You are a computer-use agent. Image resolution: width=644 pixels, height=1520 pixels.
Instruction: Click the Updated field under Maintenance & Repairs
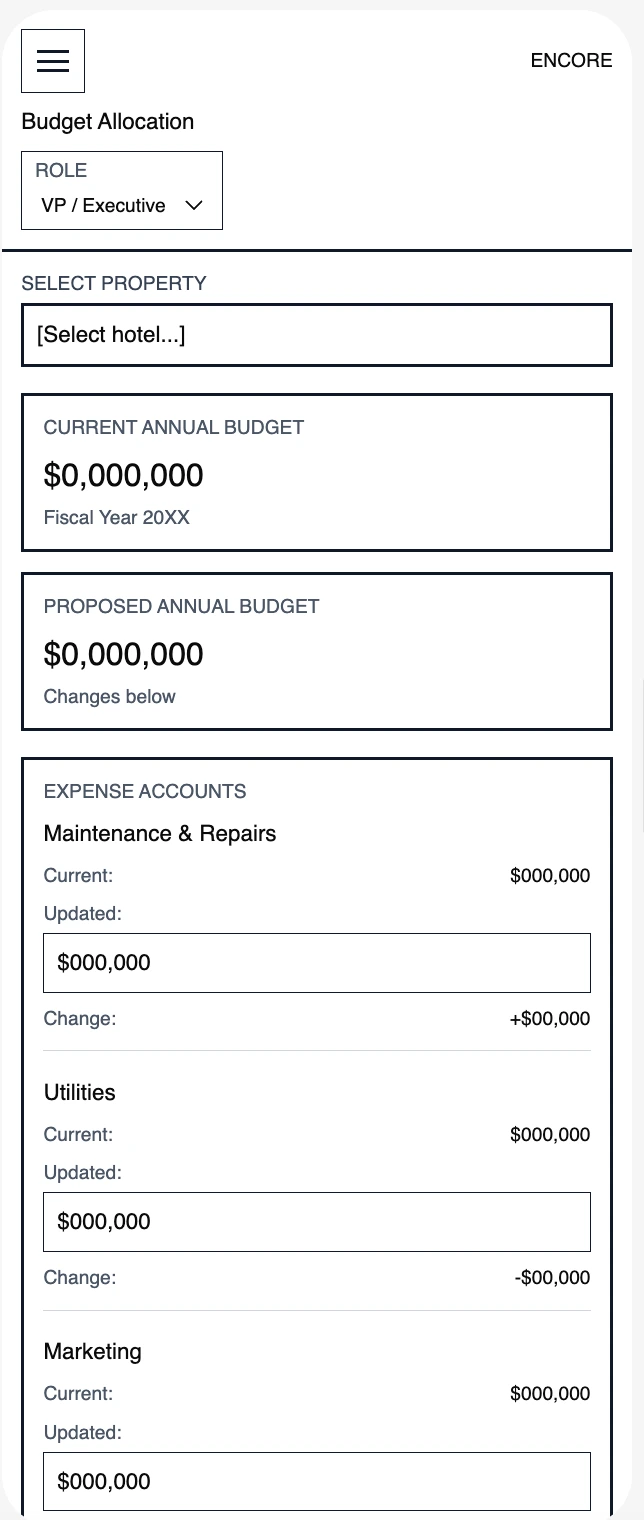317,962
